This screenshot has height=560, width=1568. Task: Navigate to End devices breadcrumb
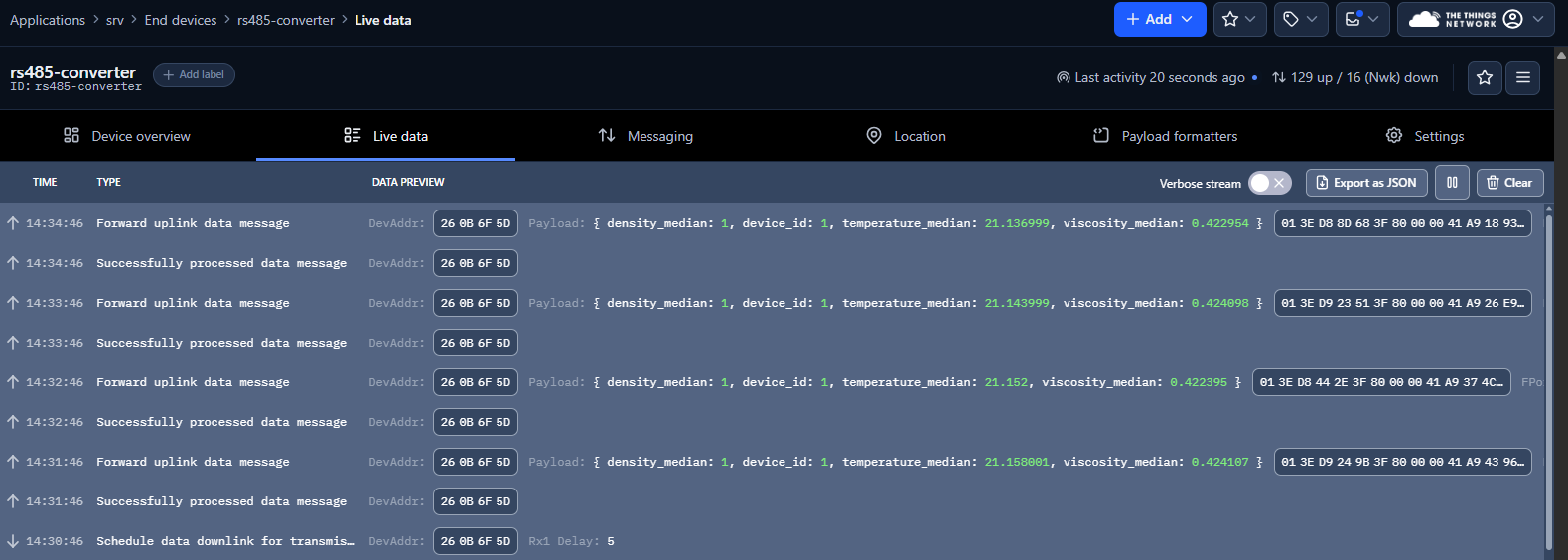180,20
